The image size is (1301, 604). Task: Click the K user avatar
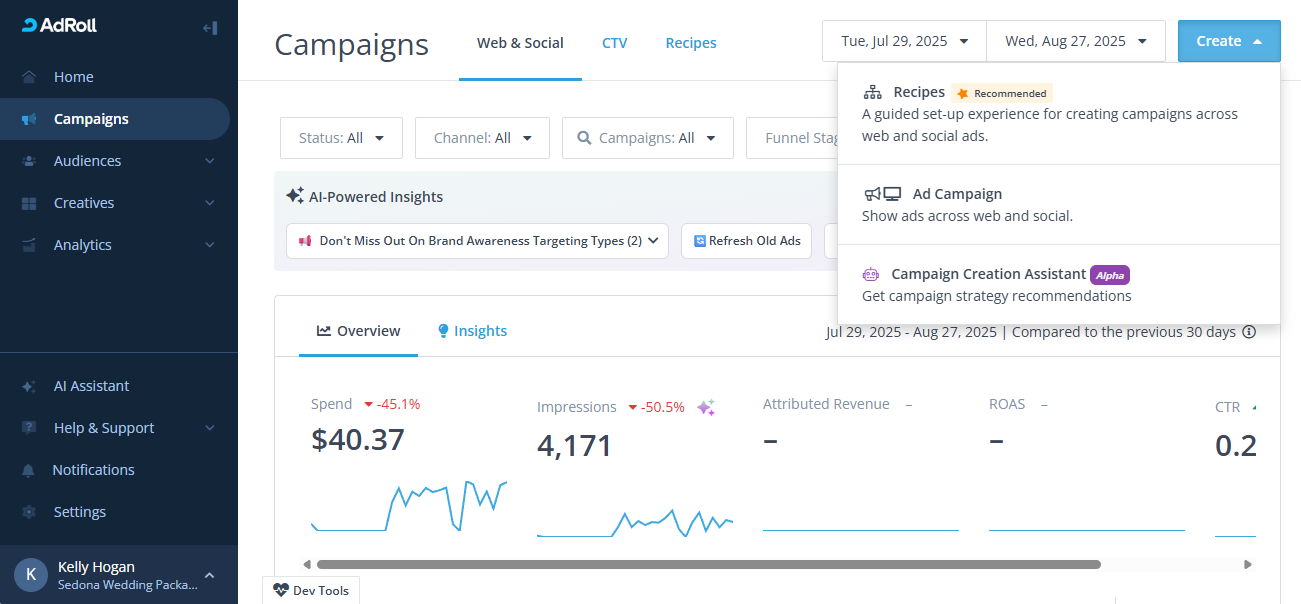tap(31, 575)
